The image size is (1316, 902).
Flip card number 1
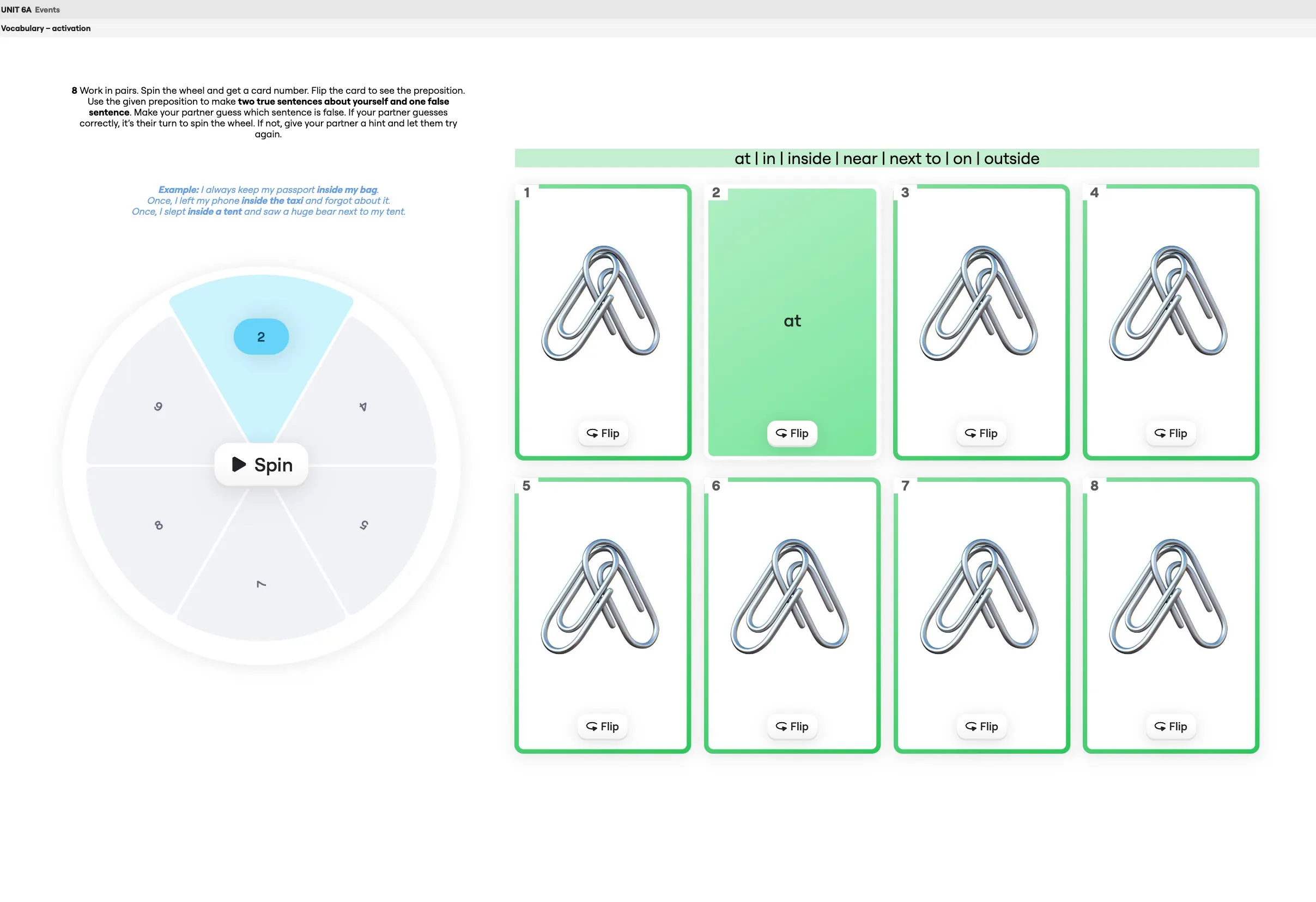click(603, 433)
